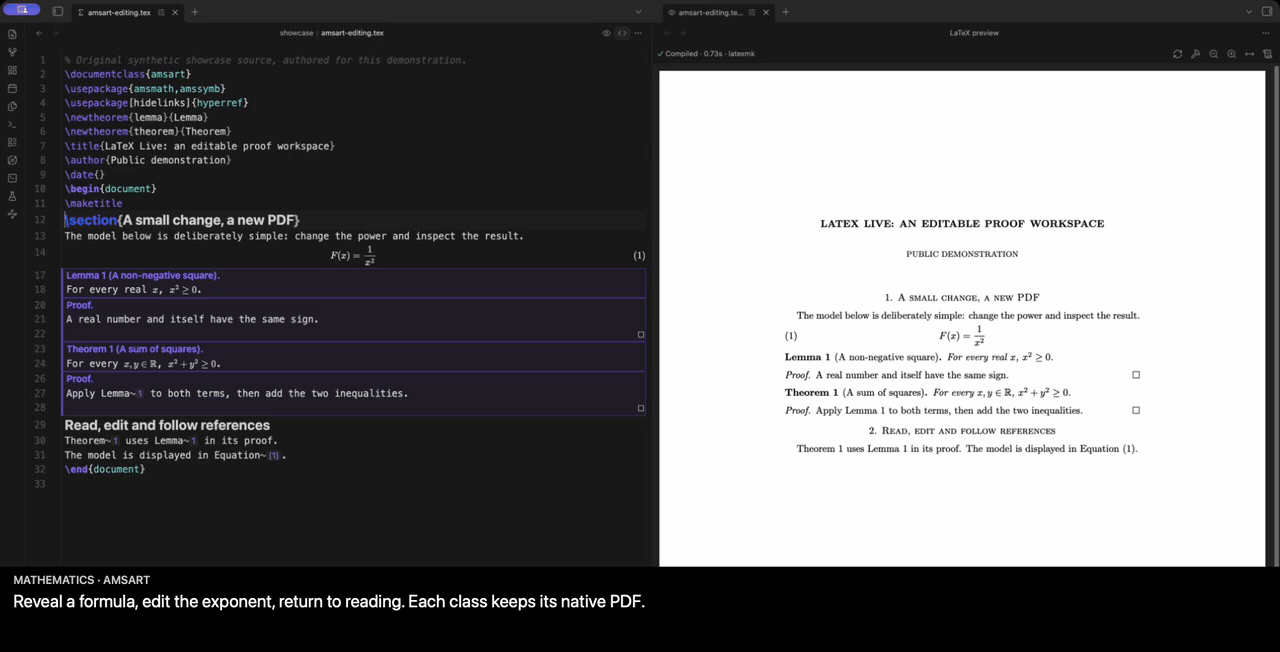Viewport: 1280px width, 652px height.
Task: Click Theorem 1 (A sum of squares) heading in editor
Action: coord(134,349)
